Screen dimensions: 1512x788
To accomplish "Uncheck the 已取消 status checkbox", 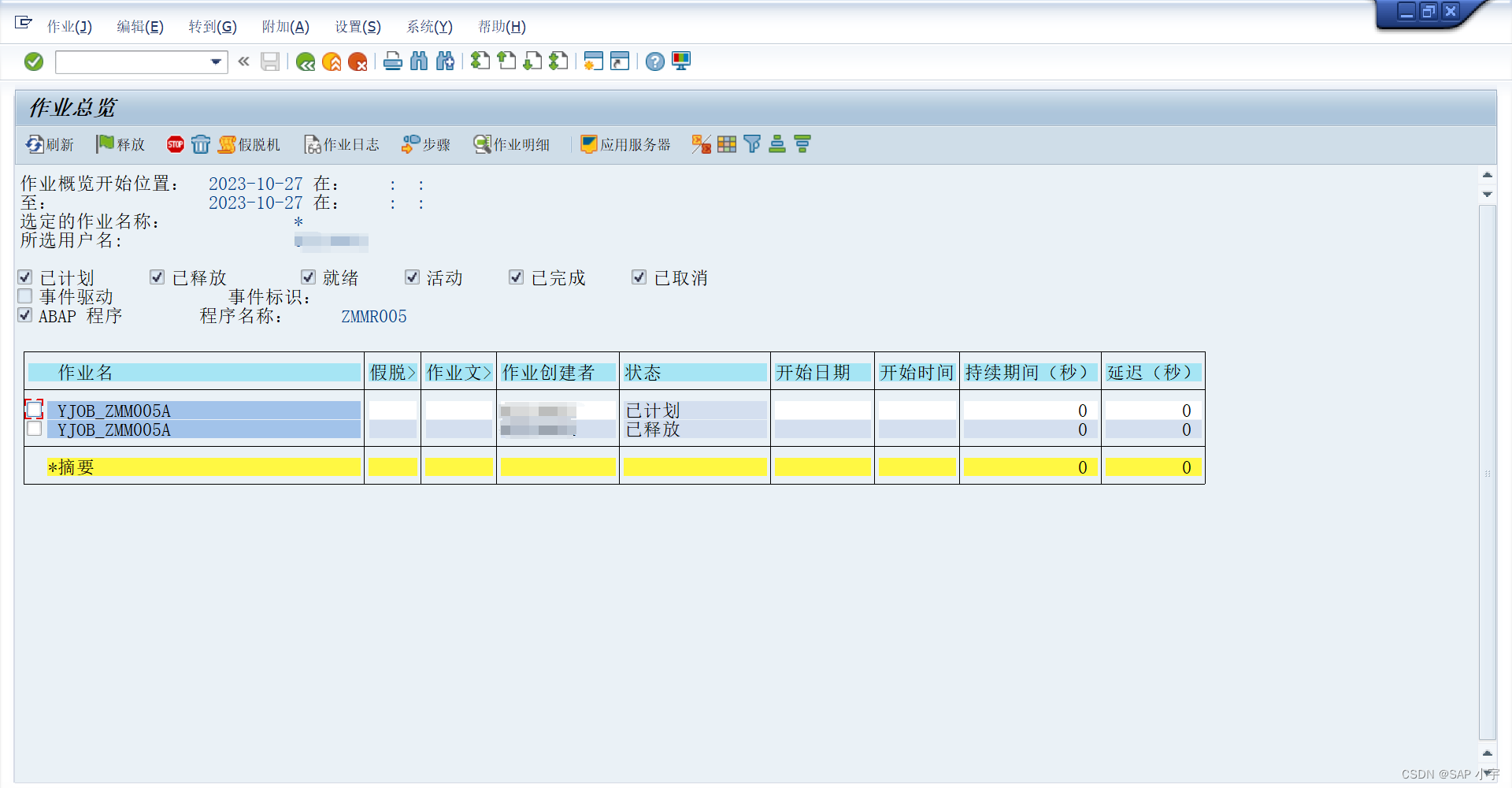I will pos(639,277).
